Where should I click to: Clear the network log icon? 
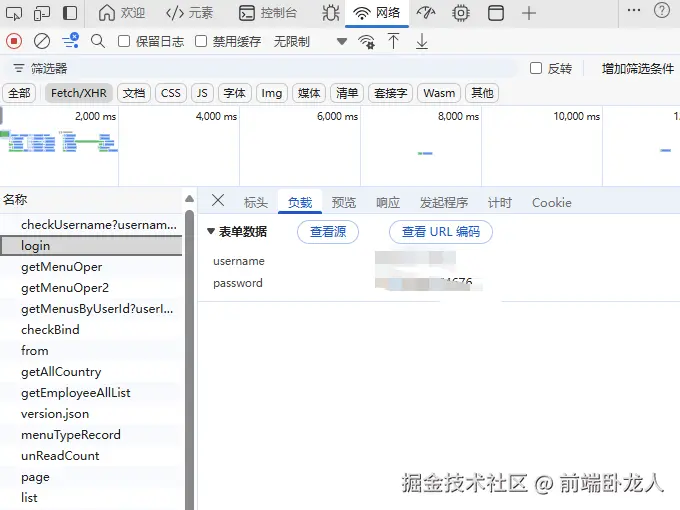[42, 41]
